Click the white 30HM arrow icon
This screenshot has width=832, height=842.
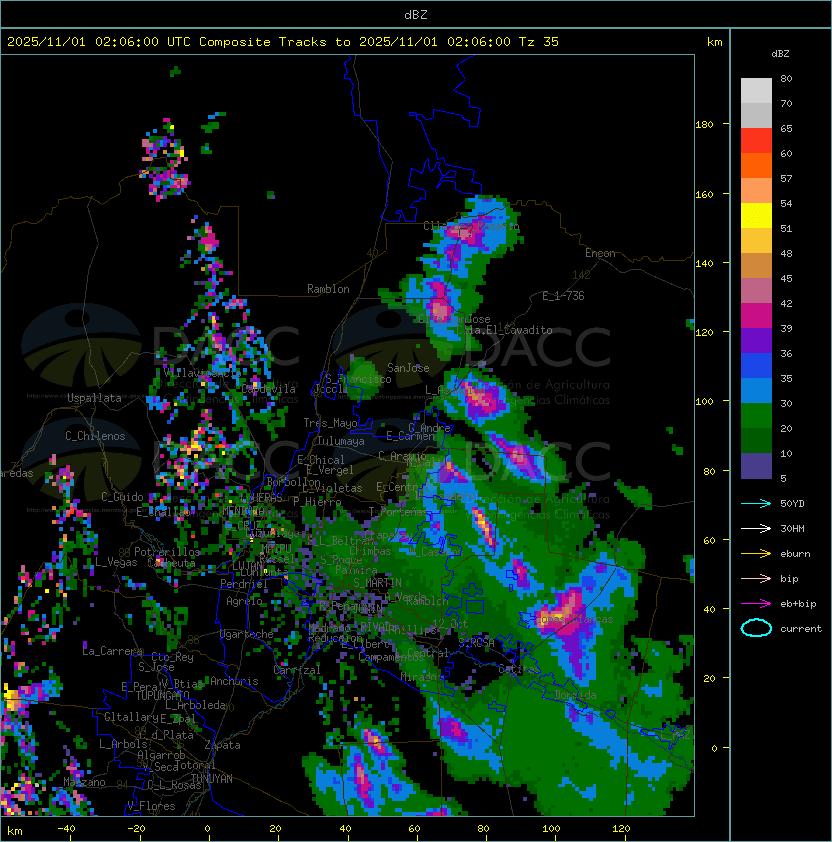tap(756, 528)
